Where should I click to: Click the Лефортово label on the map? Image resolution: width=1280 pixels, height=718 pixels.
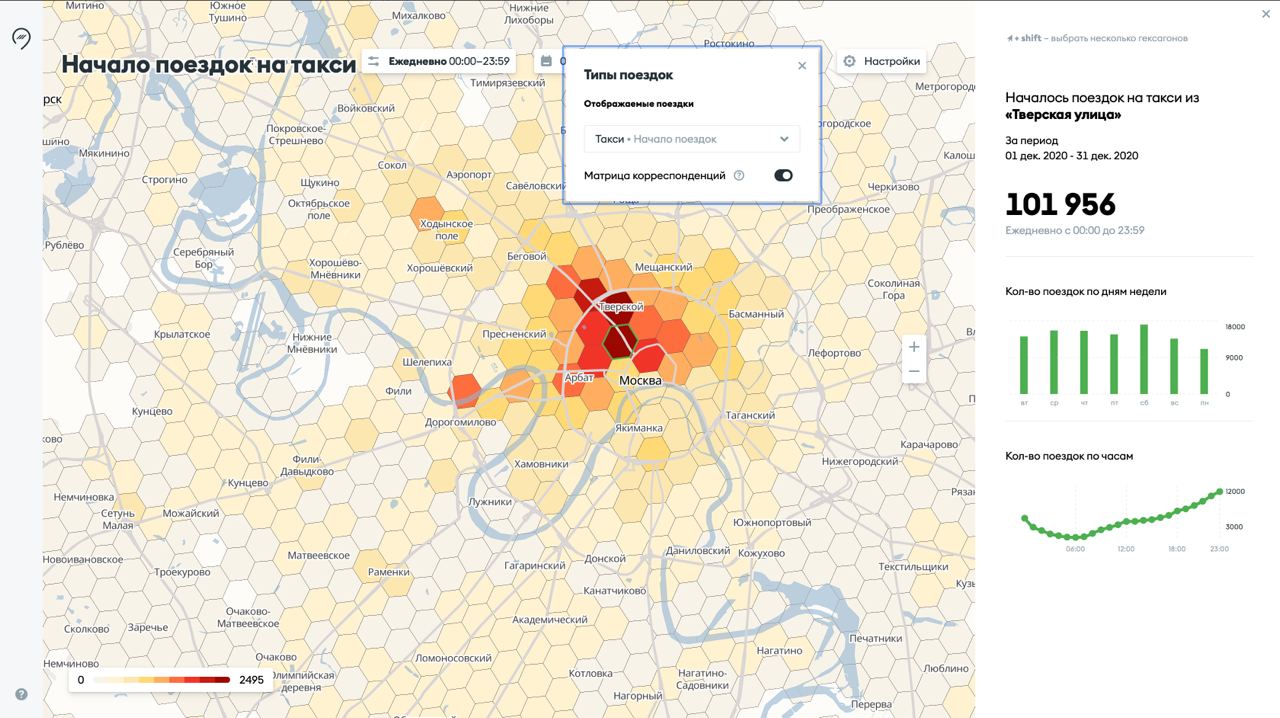834,353
